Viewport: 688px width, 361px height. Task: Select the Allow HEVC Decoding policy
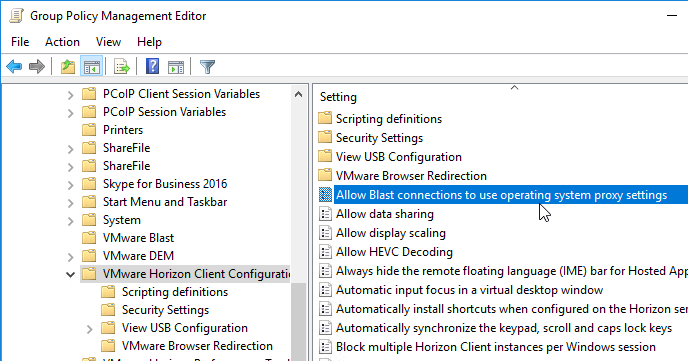click(x=394, y=252)
